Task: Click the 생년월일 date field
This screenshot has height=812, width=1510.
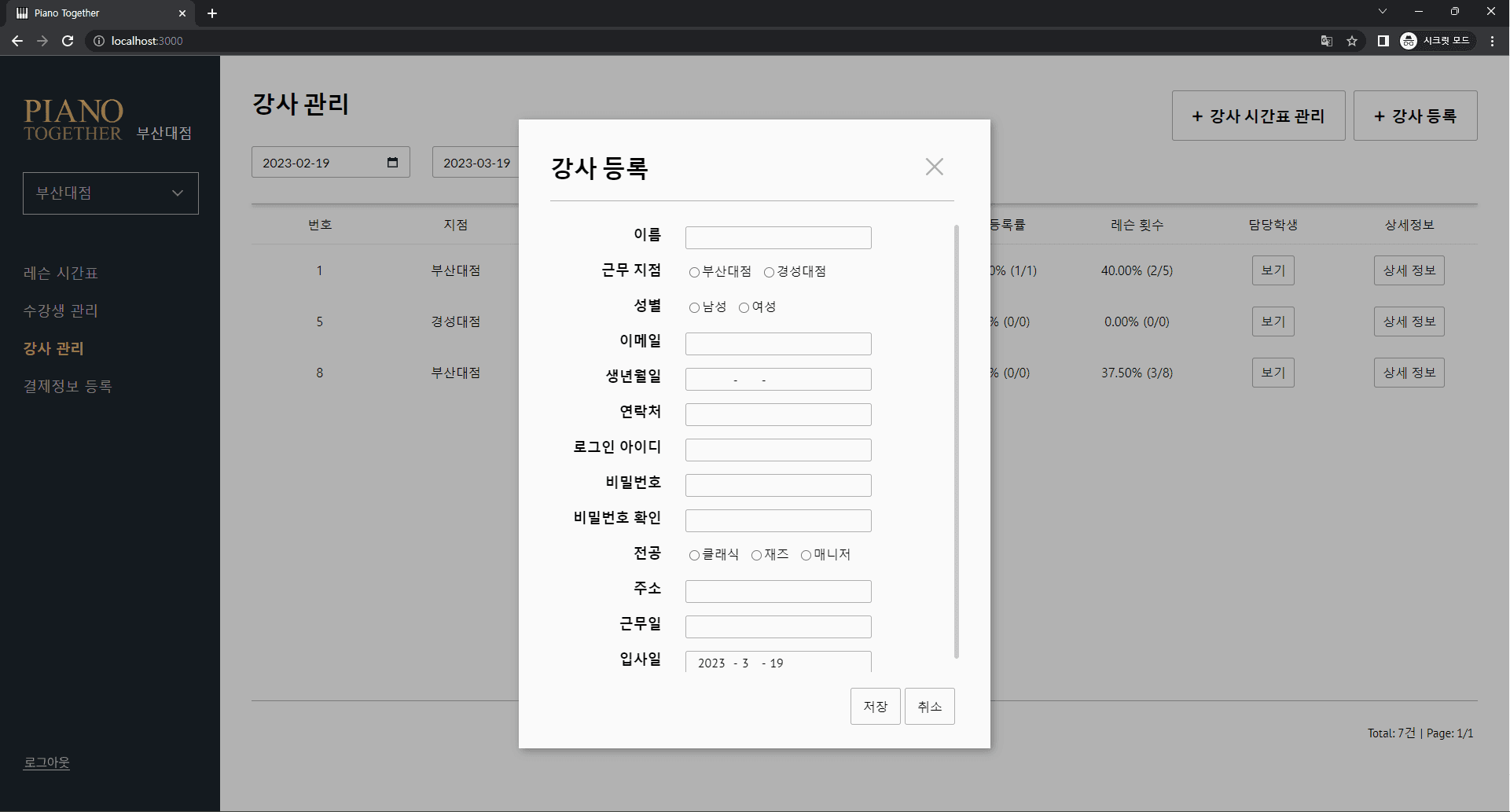Action: [x=778, y=379]
